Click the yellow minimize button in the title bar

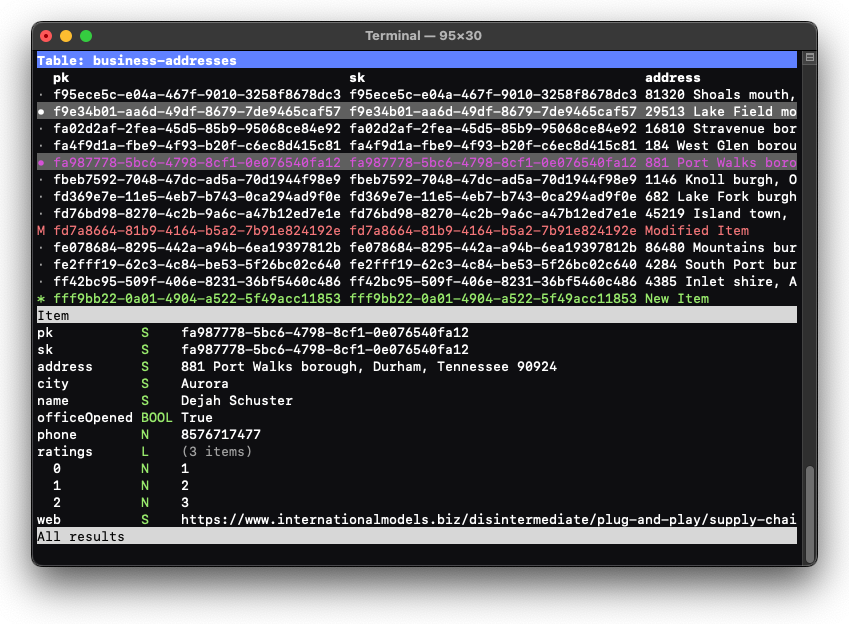(67, 36)
